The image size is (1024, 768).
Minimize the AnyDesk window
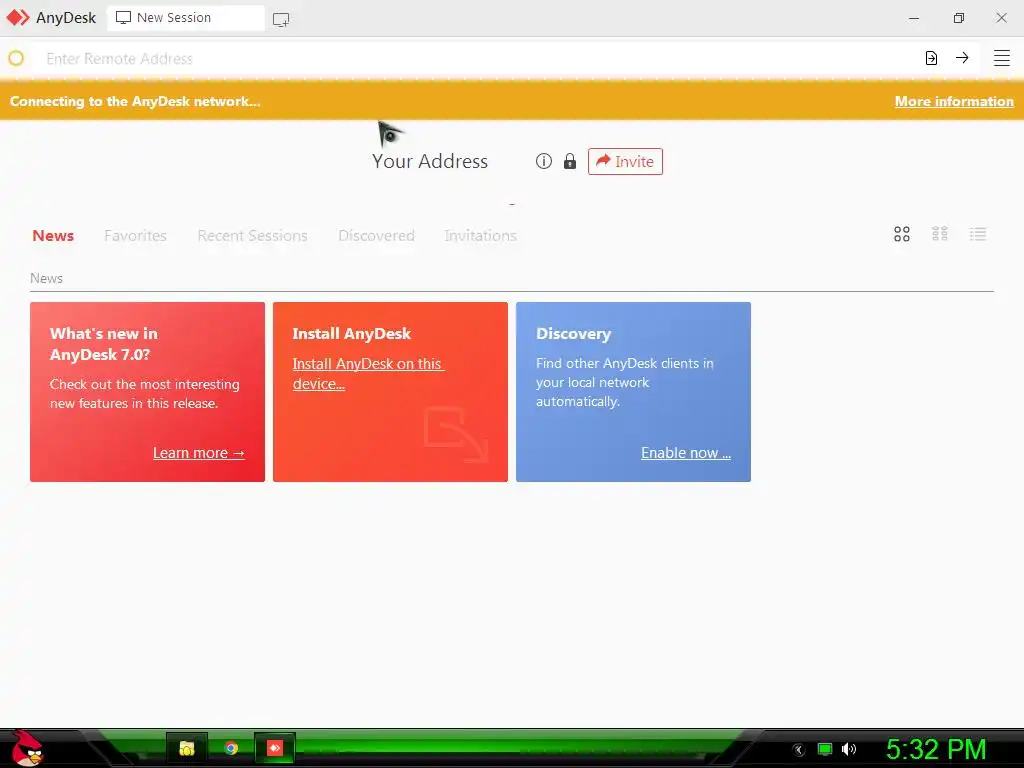click(914, 18)
